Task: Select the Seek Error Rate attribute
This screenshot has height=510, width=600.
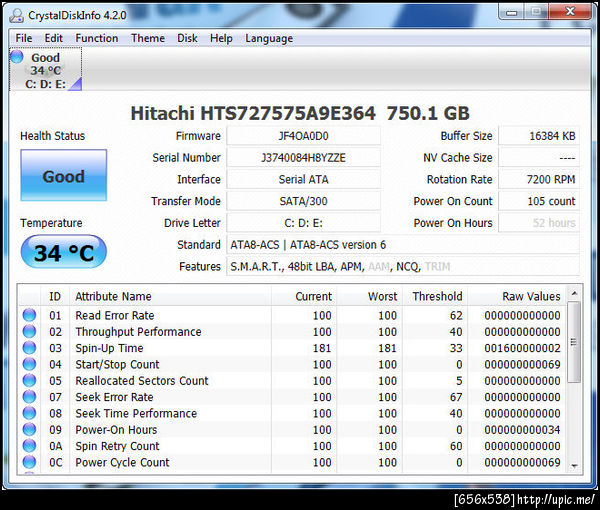Action: (x=114, y=397)
